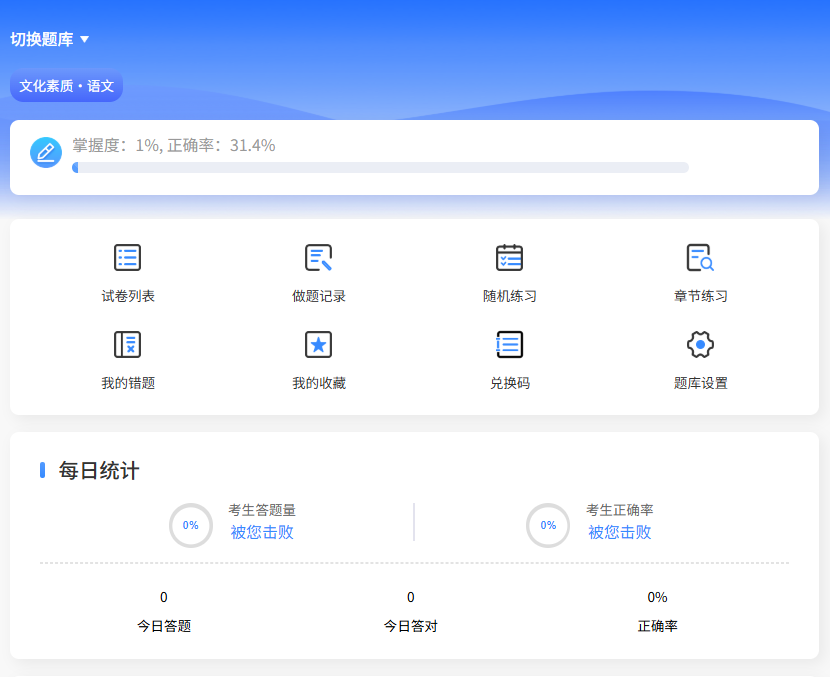Open the 试卷列表 icon
This screenshot has width=830, height=677.
click(127, 258)
